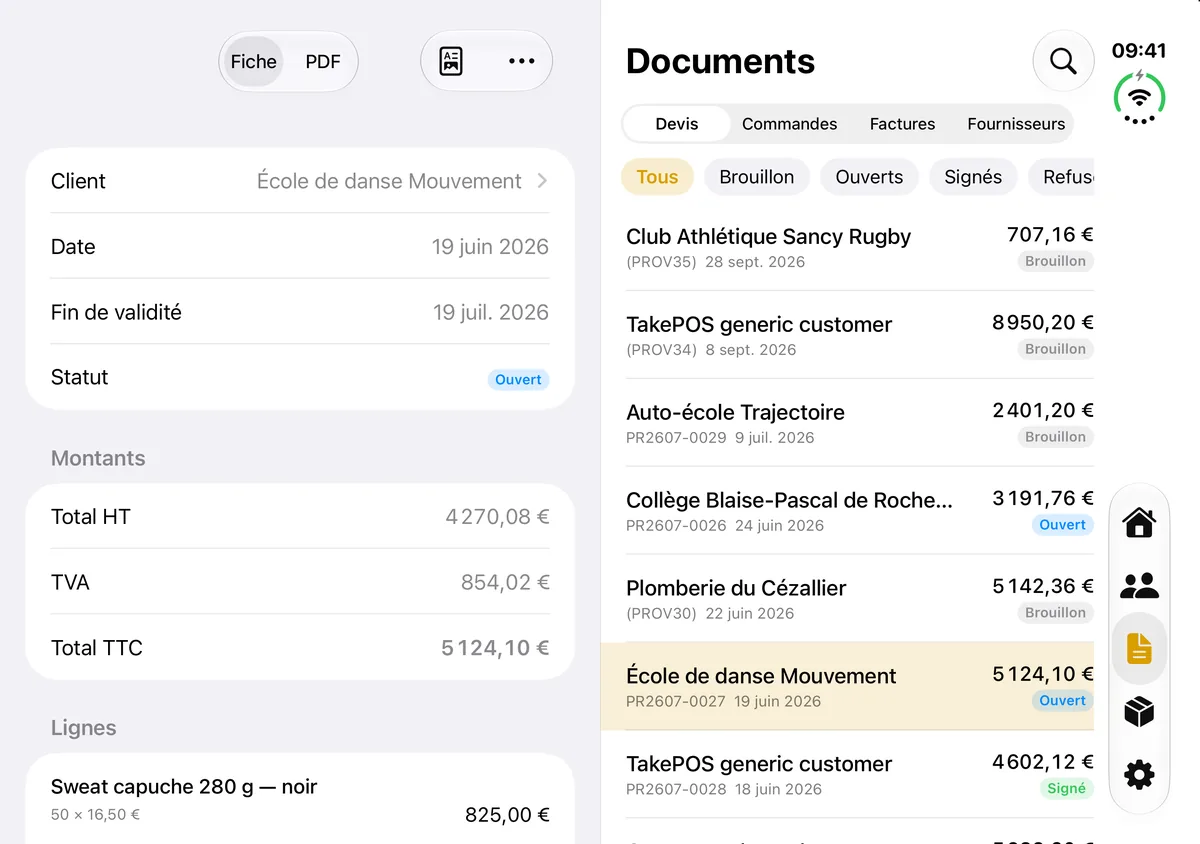Viewport: 1200px width, 844px height.
Task: Open the contact card image icon
Action: tap(452, 61)
